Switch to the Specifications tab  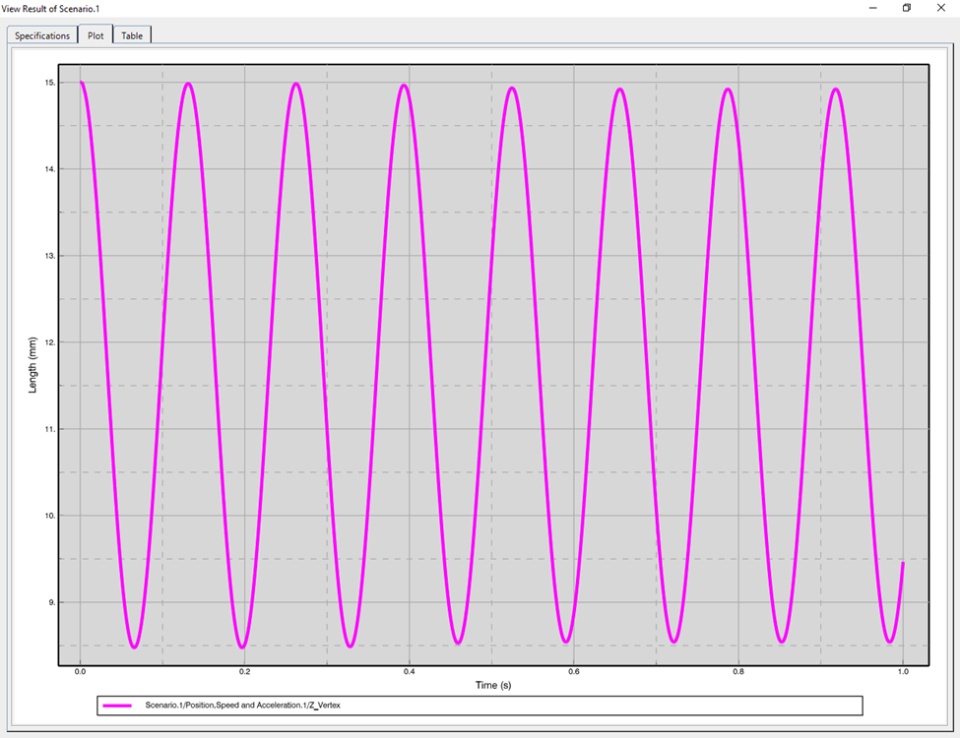[x=42, y=36]
